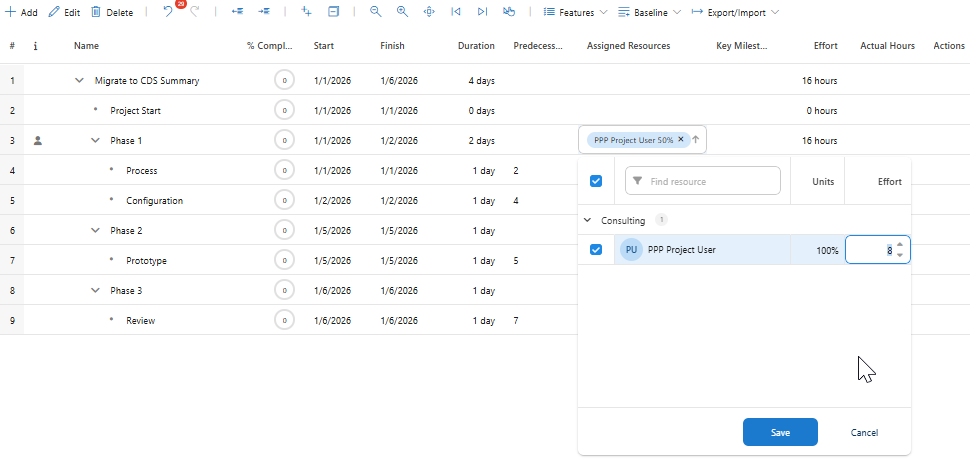This screenshot has height=461, width=970.
Task: Collapse Migrate to CDS Summary row
Action: [80, 81]
